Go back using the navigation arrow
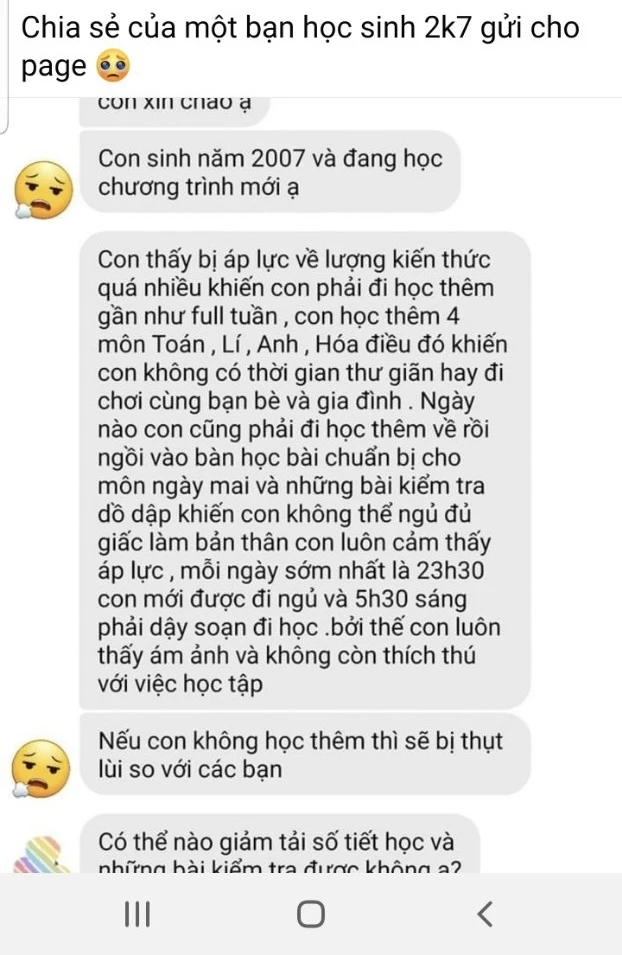The height and width of the screenshot is (955, 622). (x=485, y=914)
